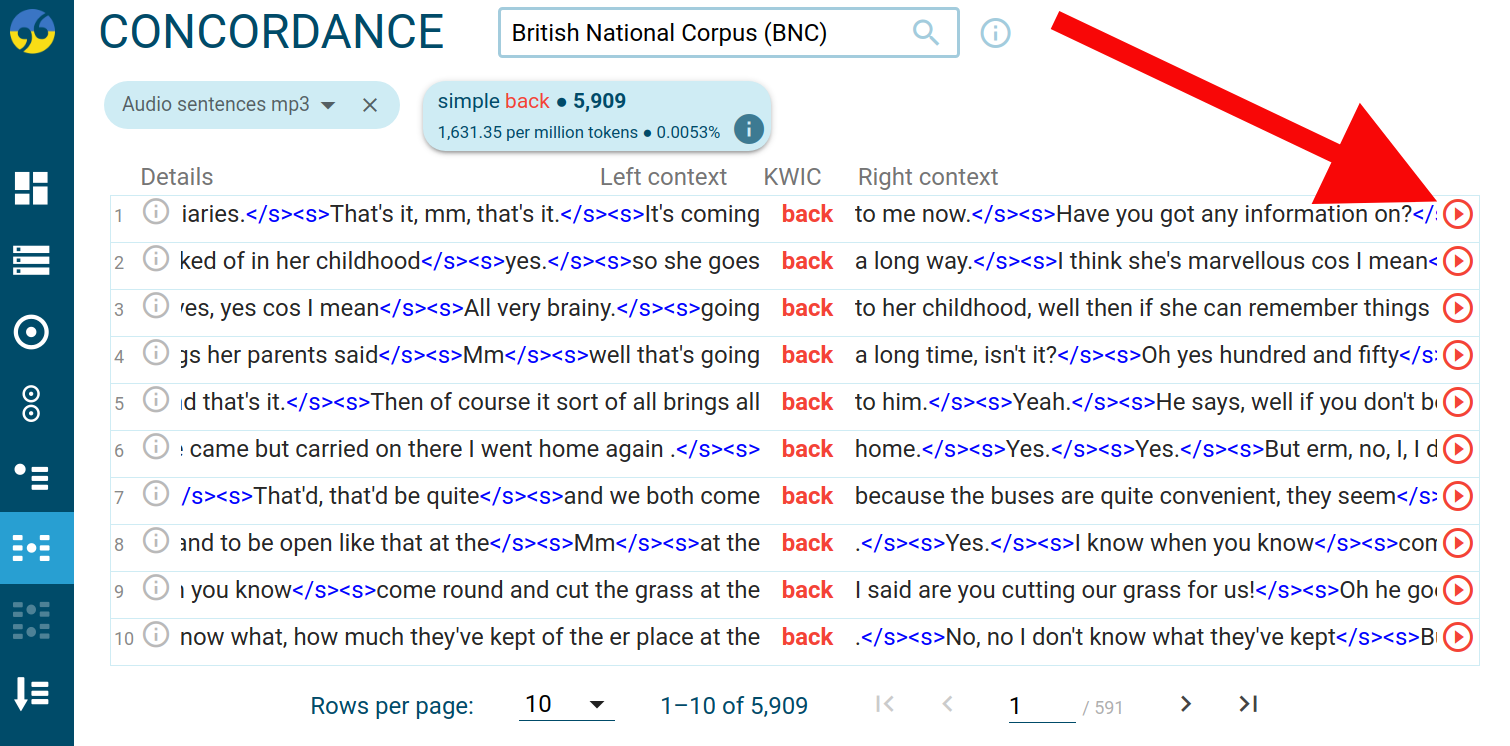The width and height of the screenshot is (1510, 746).
Task: Click the sort lines icon in sidebar
Action: pos(31,692)
